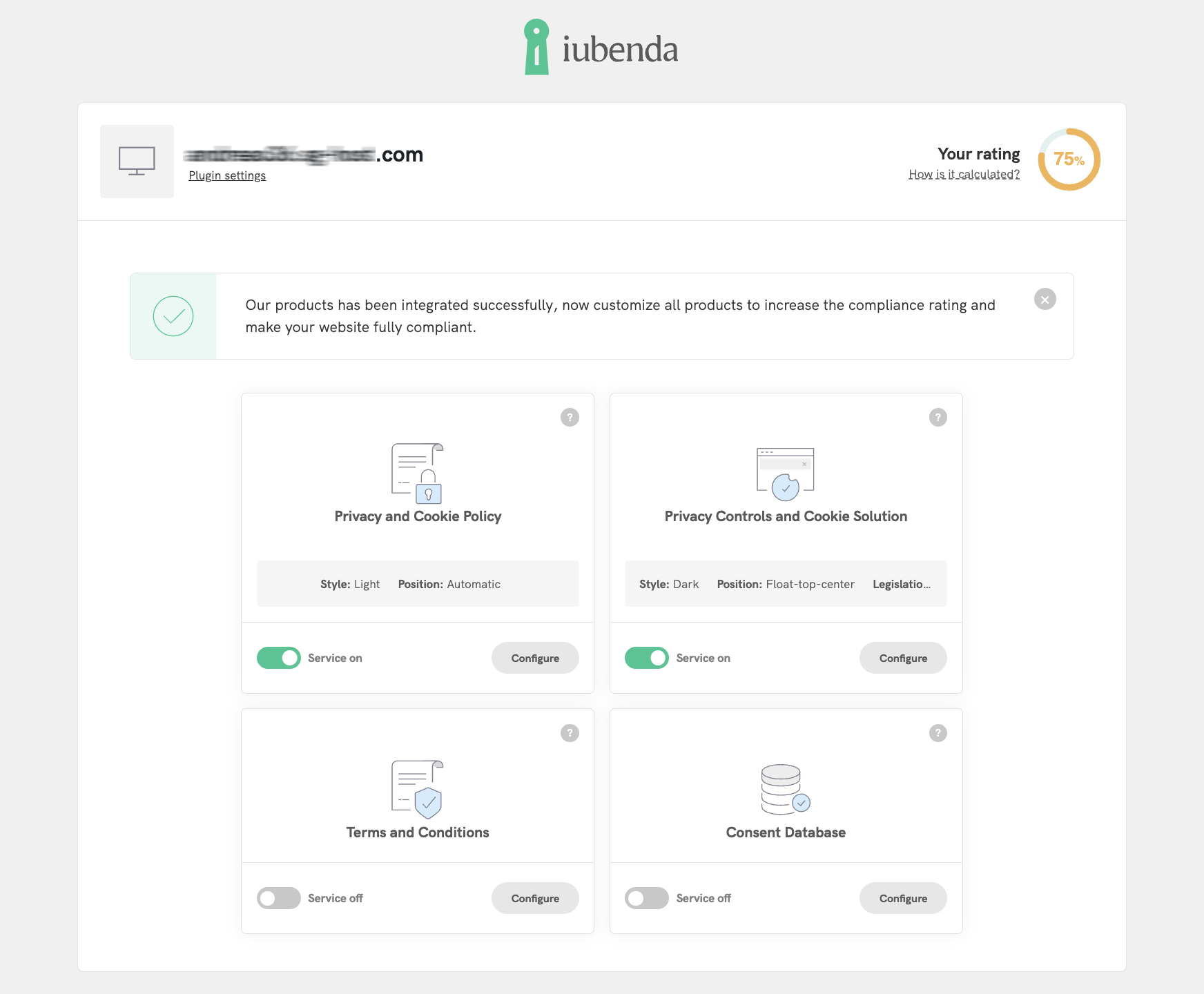Disable the Privacy and Cookie Policy service
This screenshot has width=1204, height=994.
click(279, 658)
